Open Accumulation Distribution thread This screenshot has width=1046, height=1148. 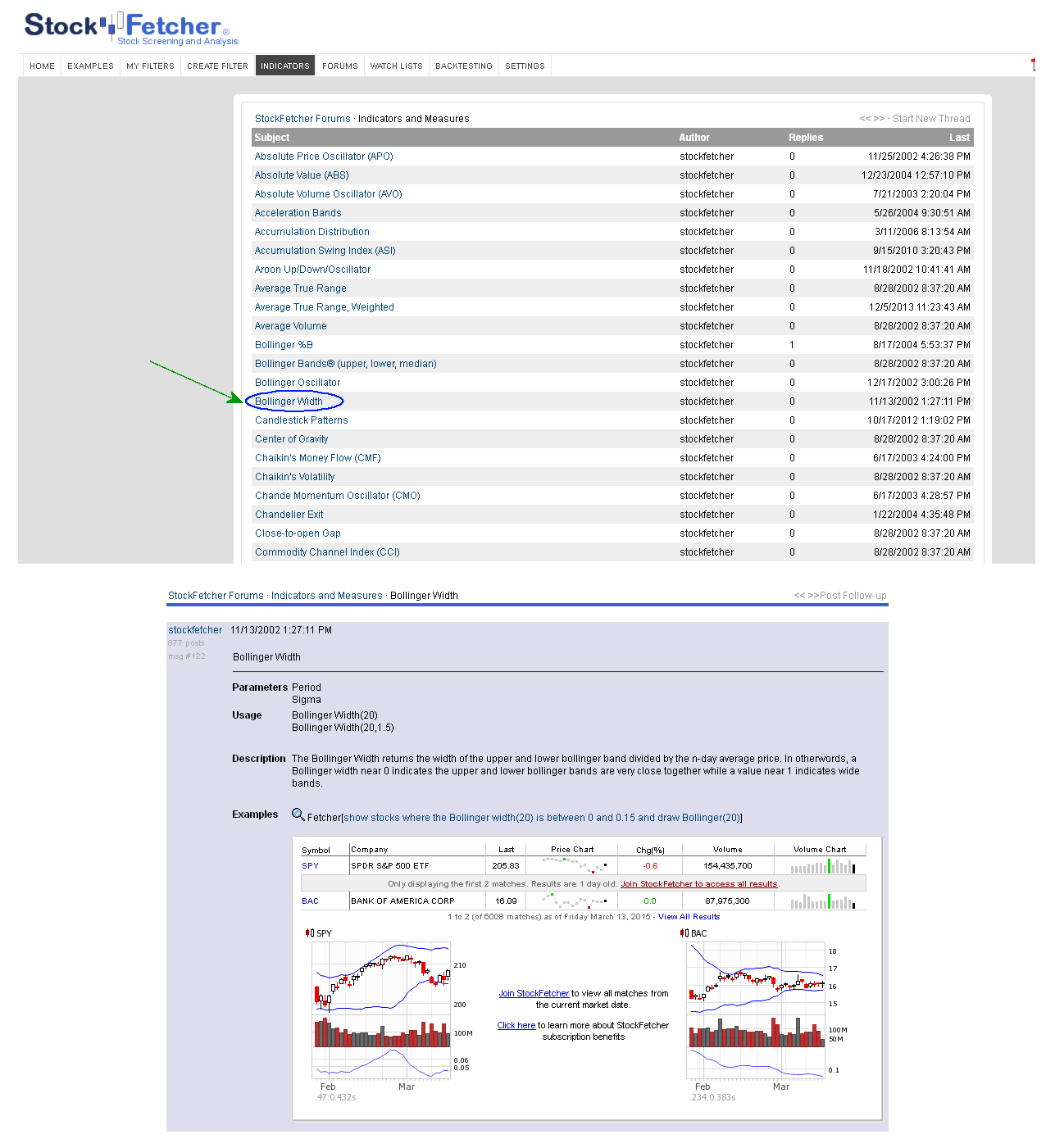pos(312,232)
